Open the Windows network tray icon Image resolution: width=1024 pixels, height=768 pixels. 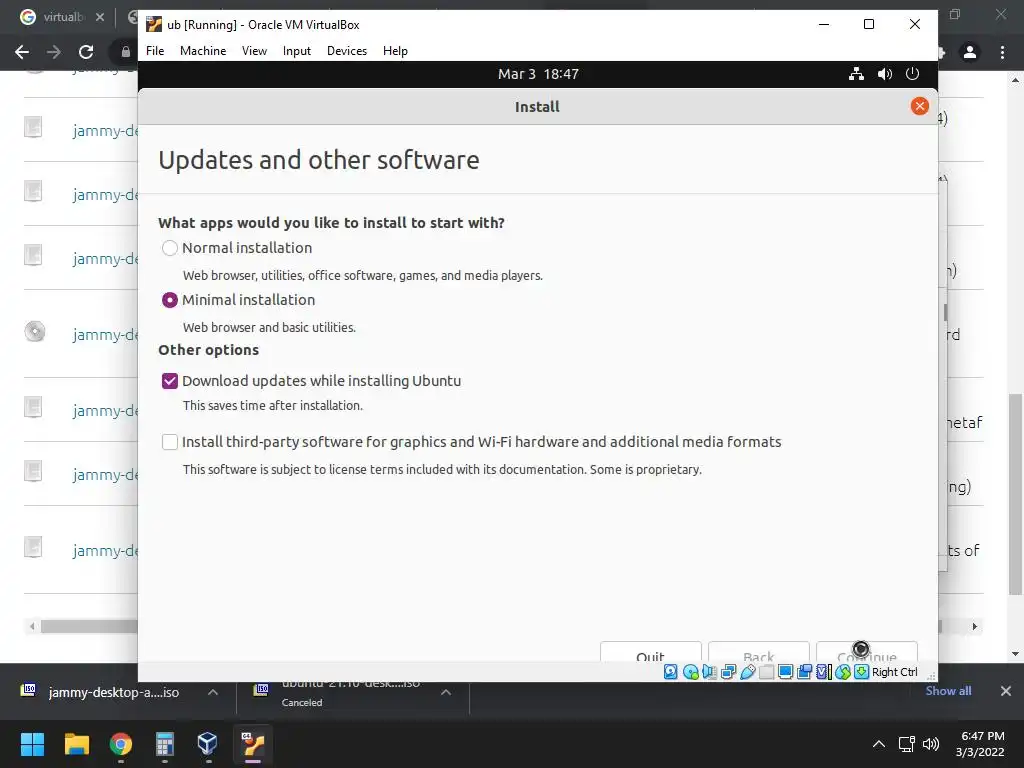[x=906, y=744]
